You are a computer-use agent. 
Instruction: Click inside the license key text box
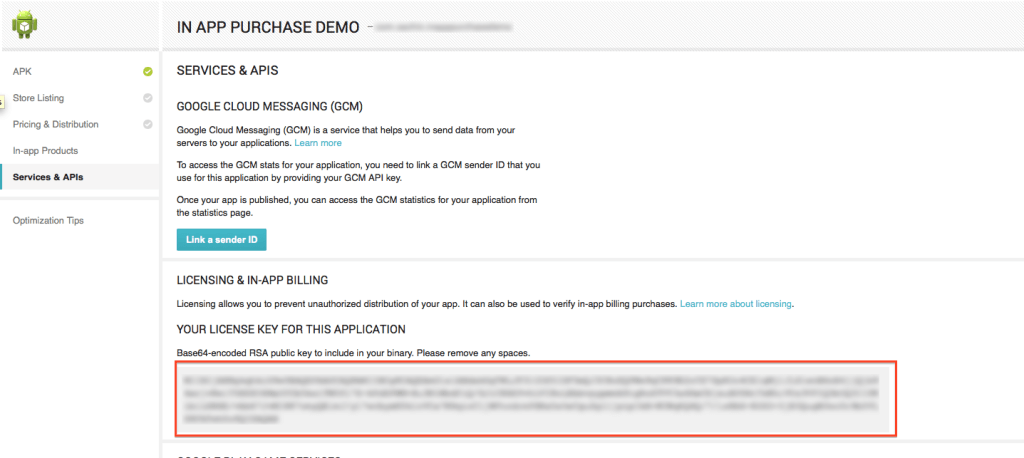click(x=535, y=399)
